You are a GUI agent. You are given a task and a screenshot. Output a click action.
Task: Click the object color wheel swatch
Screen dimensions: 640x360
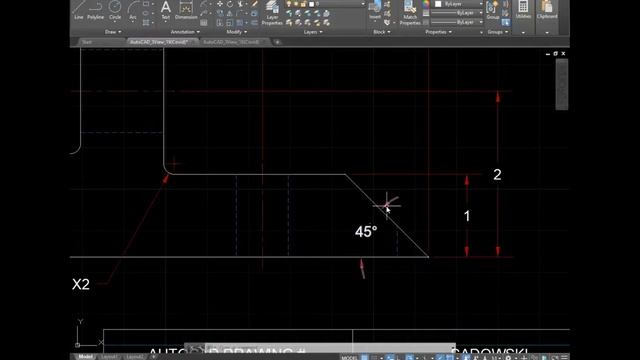(x=426, y=4)
